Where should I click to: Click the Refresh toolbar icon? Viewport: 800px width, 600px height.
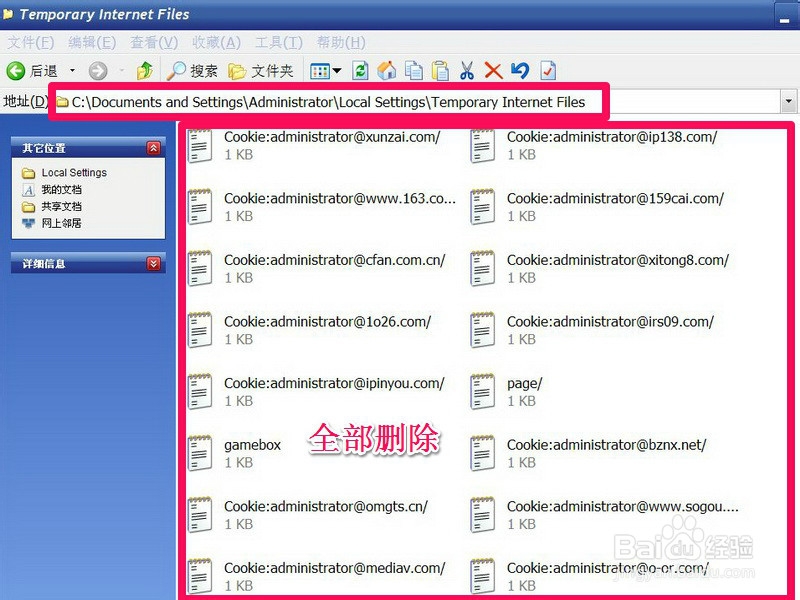(360, 70)
